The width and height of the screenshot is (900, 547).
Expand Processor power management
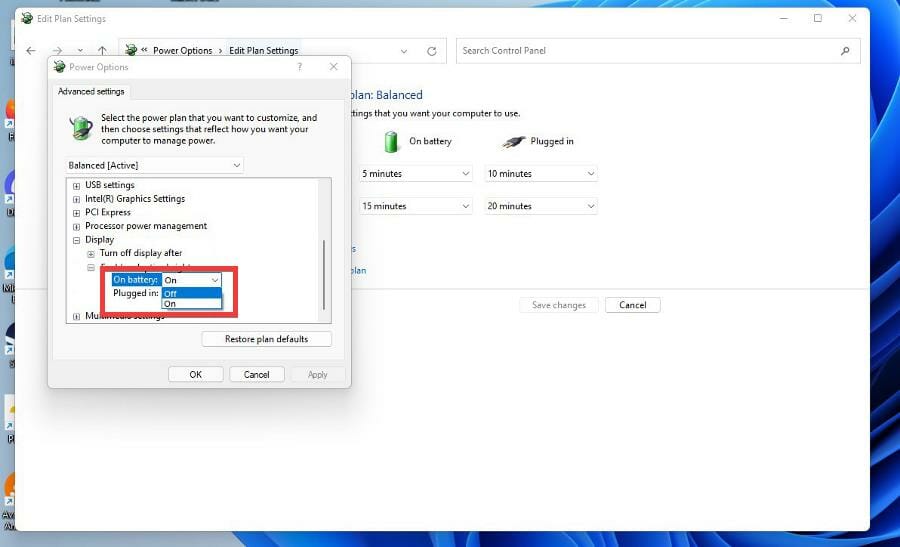[x=77, y=227]
